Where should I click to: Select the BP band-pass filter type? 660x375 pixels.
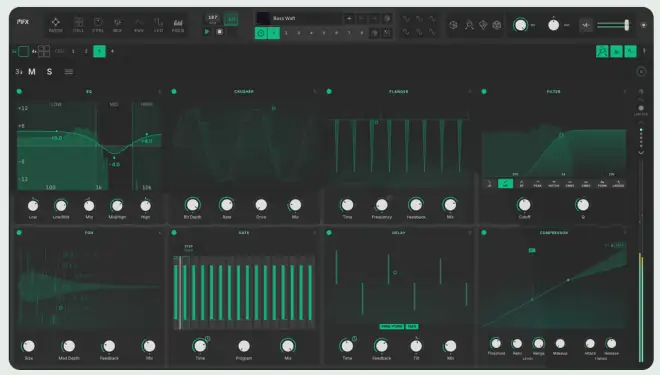click(522, 184)
